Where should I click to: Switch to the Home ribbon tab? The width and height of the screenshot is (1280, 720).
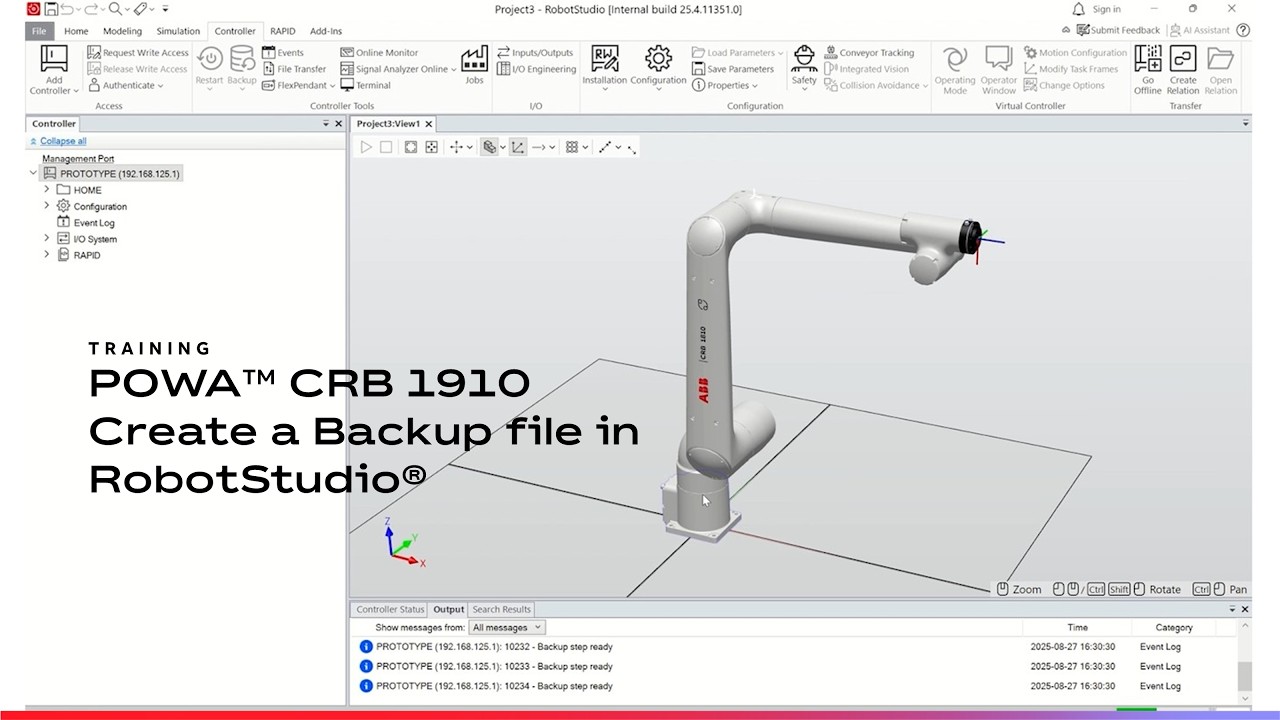pos(76,31)
